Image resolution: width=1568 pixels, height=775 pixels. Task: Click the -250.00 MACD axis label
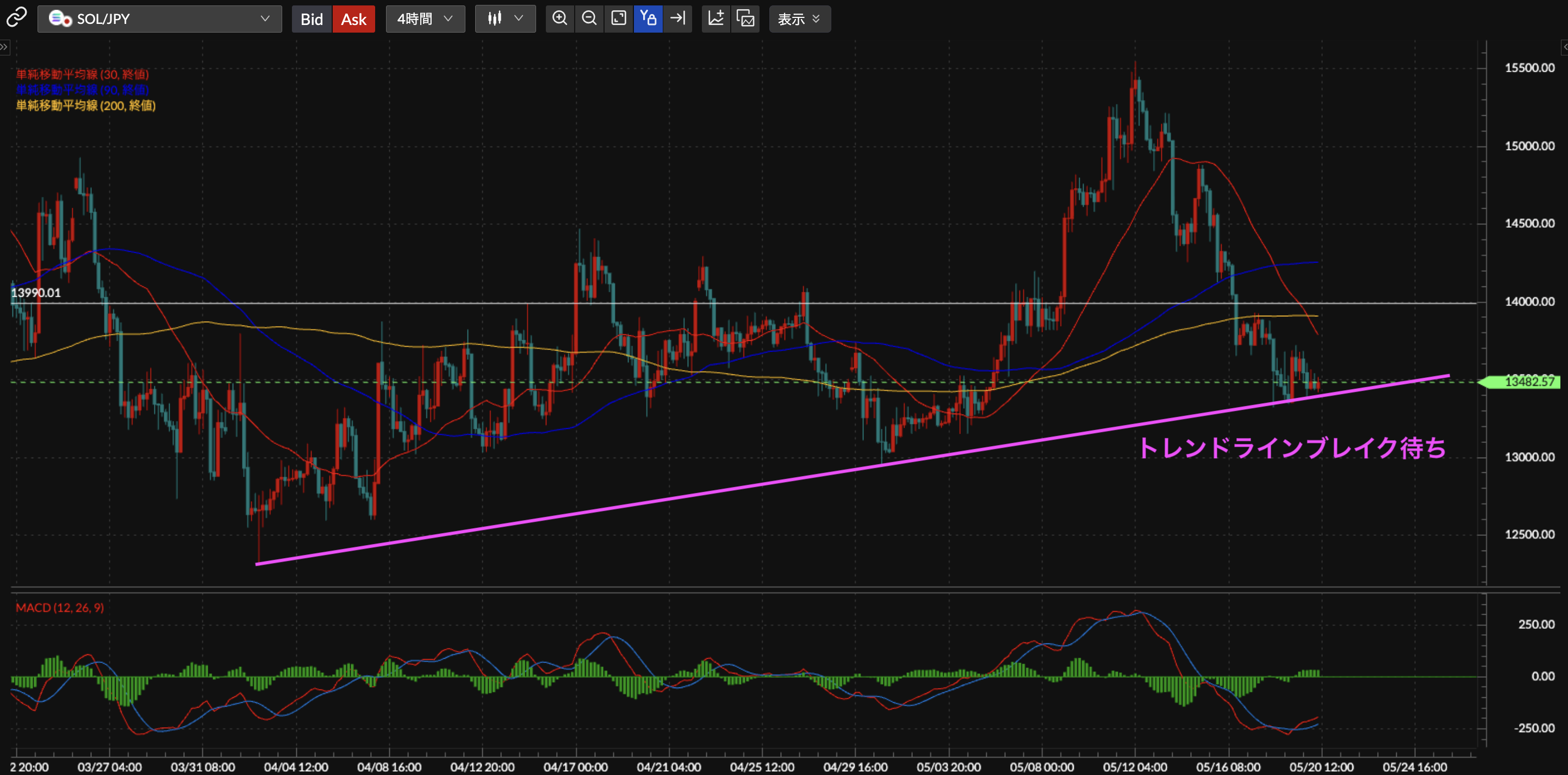pyautogui.click(x=1534, y=728)
